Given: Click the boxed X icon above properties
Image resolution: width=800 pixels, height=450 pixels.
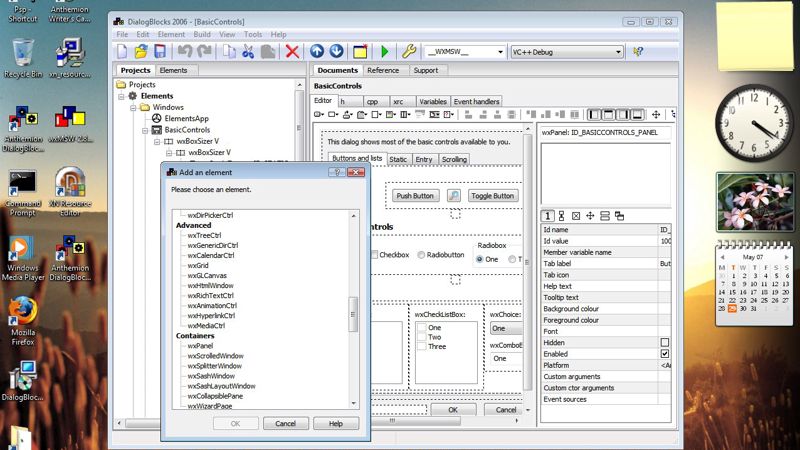Looking at the screenshot, I should (x=576, y=216).
